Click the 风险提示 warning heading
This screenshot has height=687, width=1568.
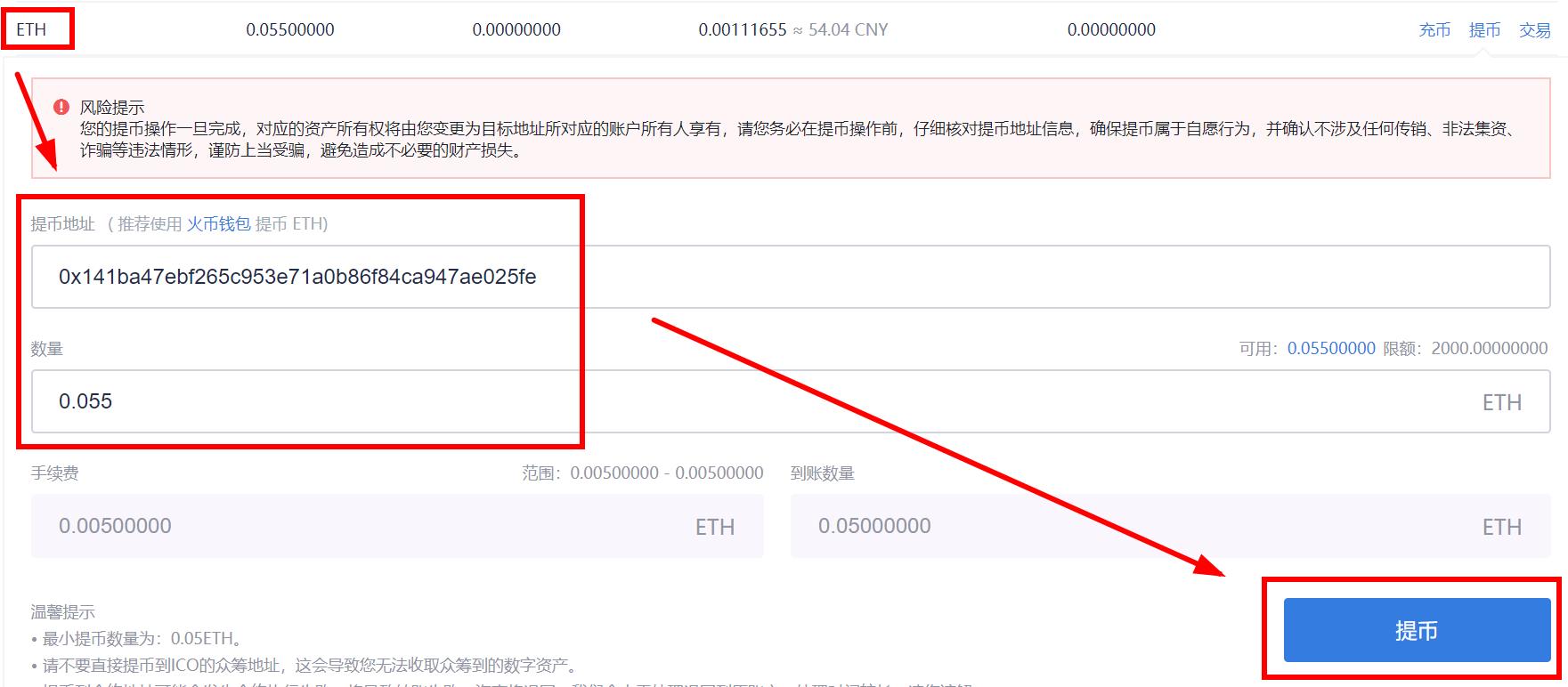coord(112,108)
